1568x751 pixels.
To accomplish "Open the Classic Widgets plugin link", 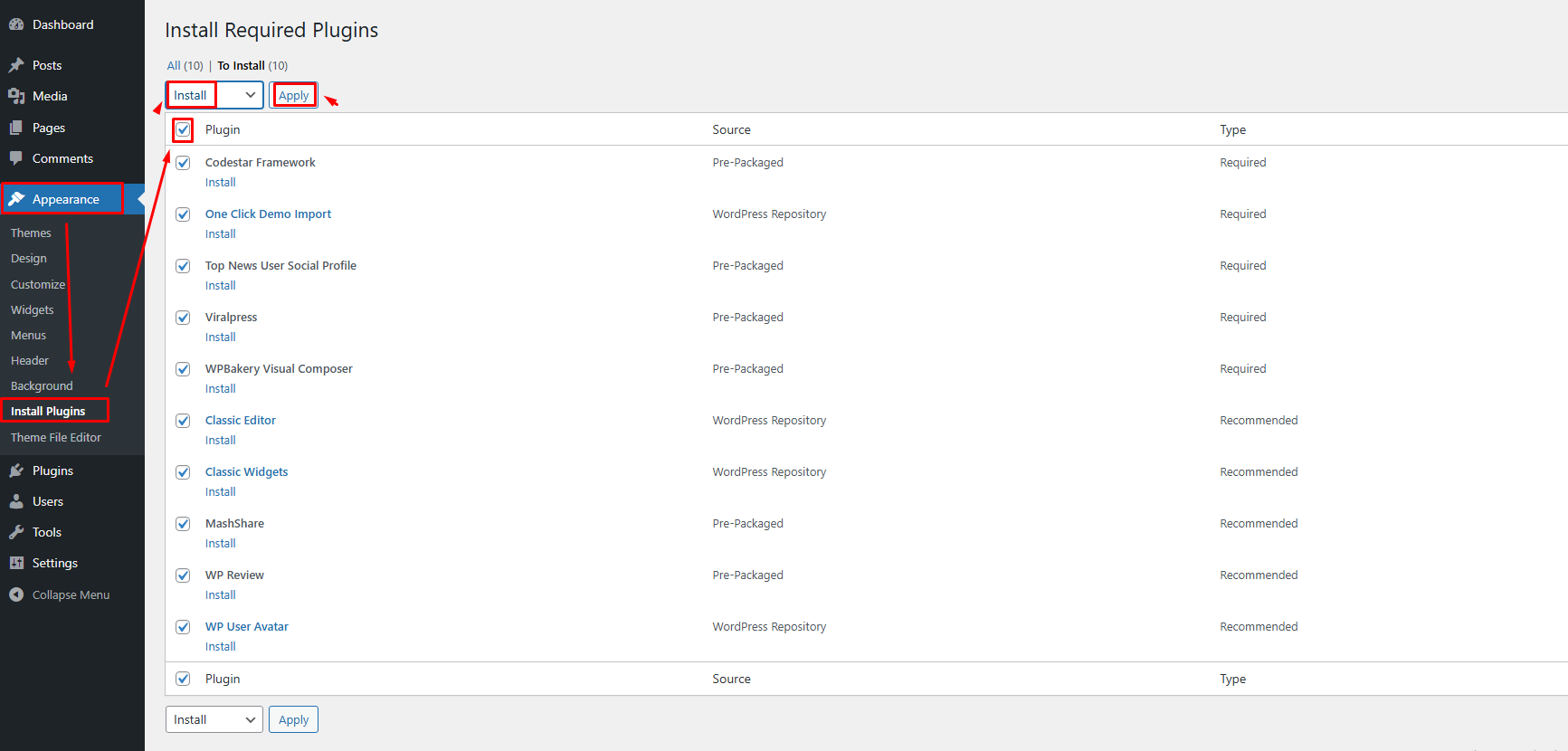I will [x=246, y=472].
